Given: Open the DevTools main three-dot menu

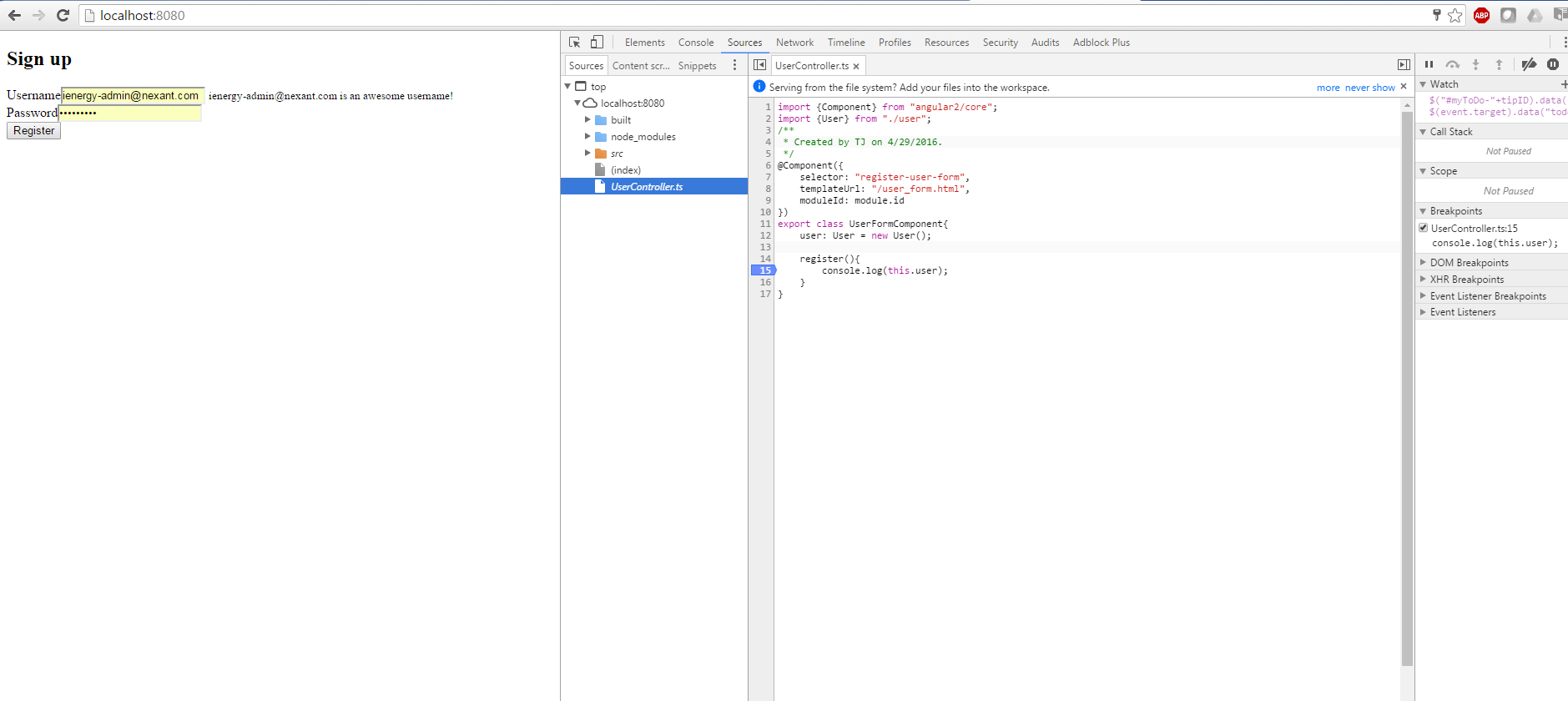Looking at the screenshot, I should 1564,42.
